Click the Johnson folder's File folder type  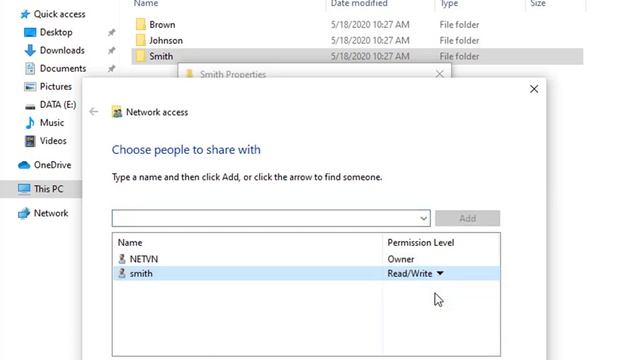tap(459, 40)
